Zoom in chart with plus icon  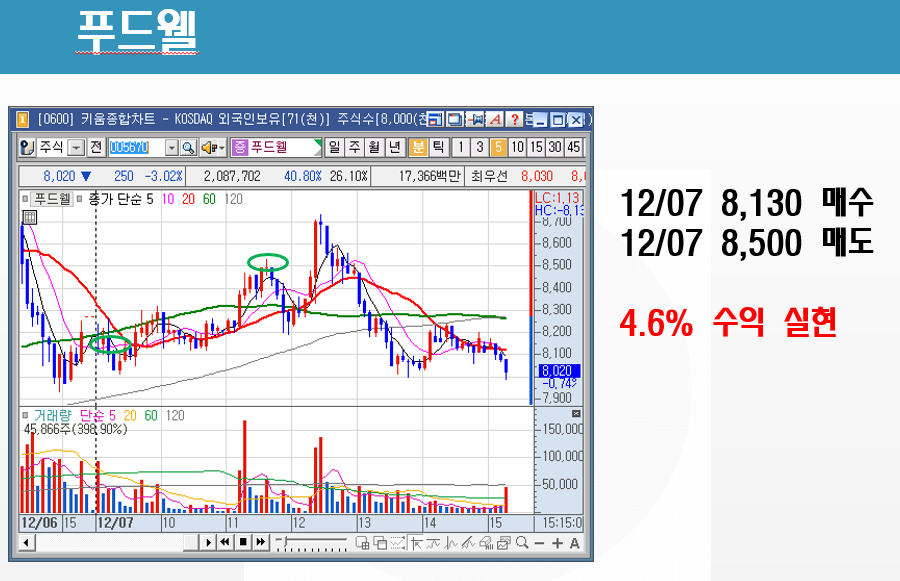557,543
